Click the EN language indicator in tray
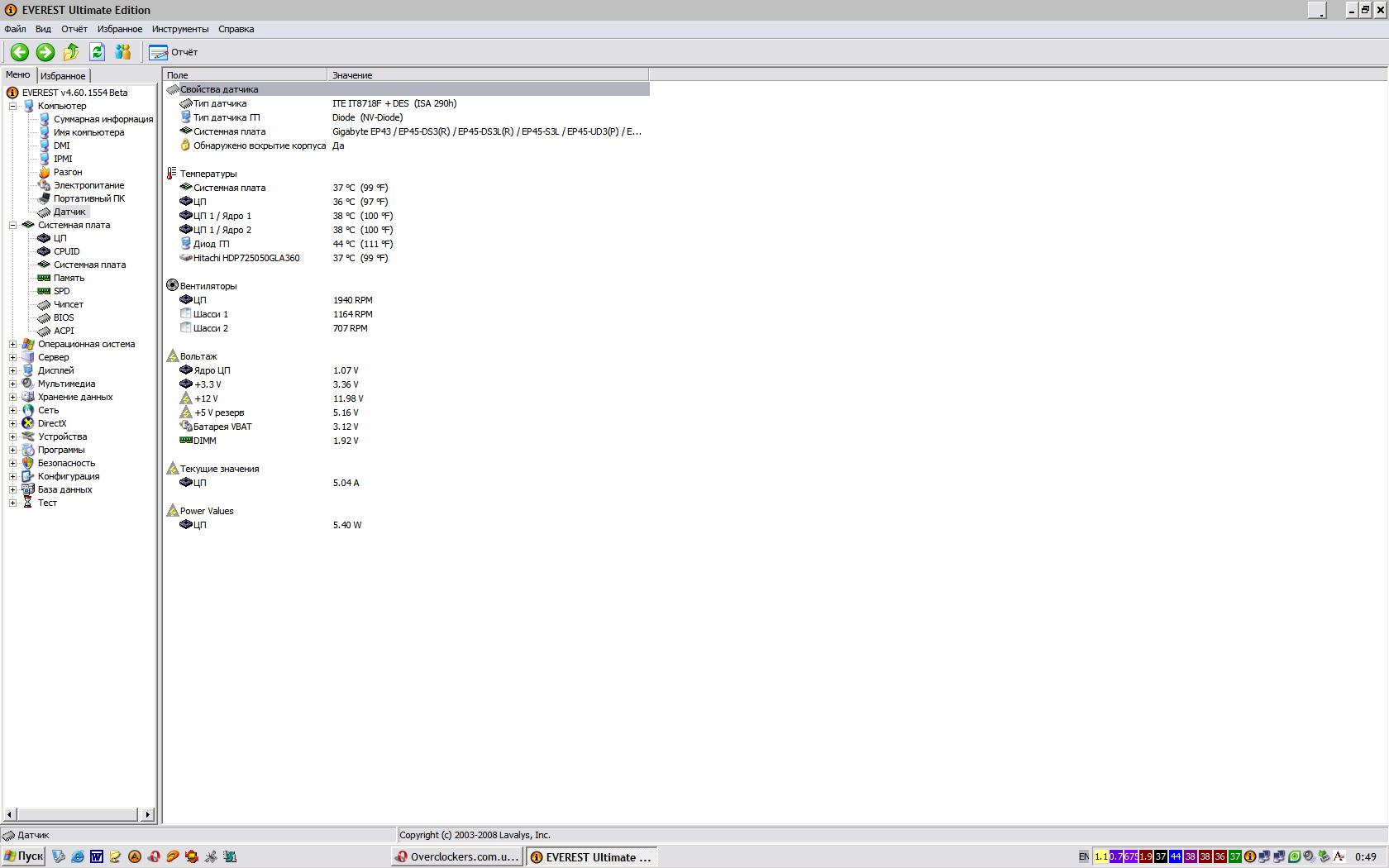The width and height of the screenshot is (1389, 868). coord(1083,856)
